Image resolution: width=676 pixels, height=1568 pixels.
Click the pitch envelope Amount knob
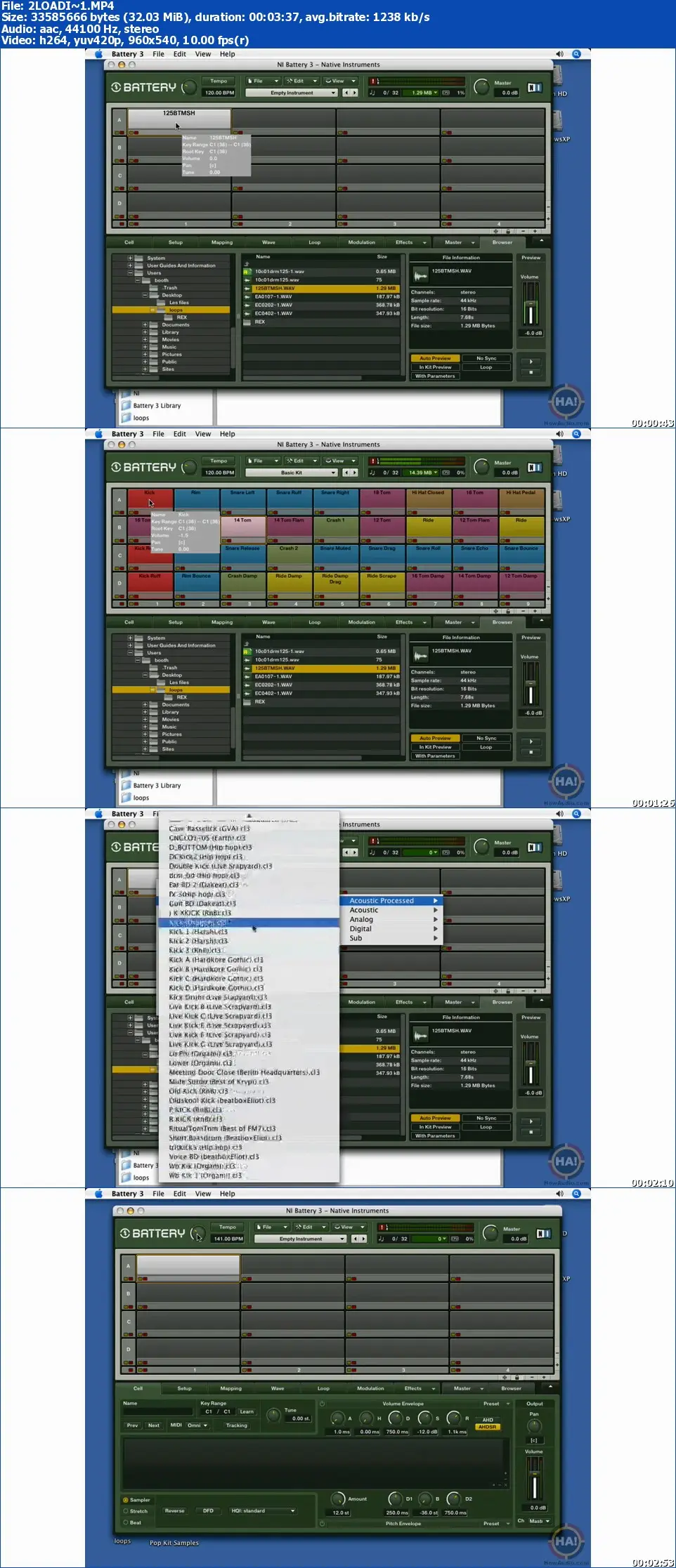point(338,1499)
